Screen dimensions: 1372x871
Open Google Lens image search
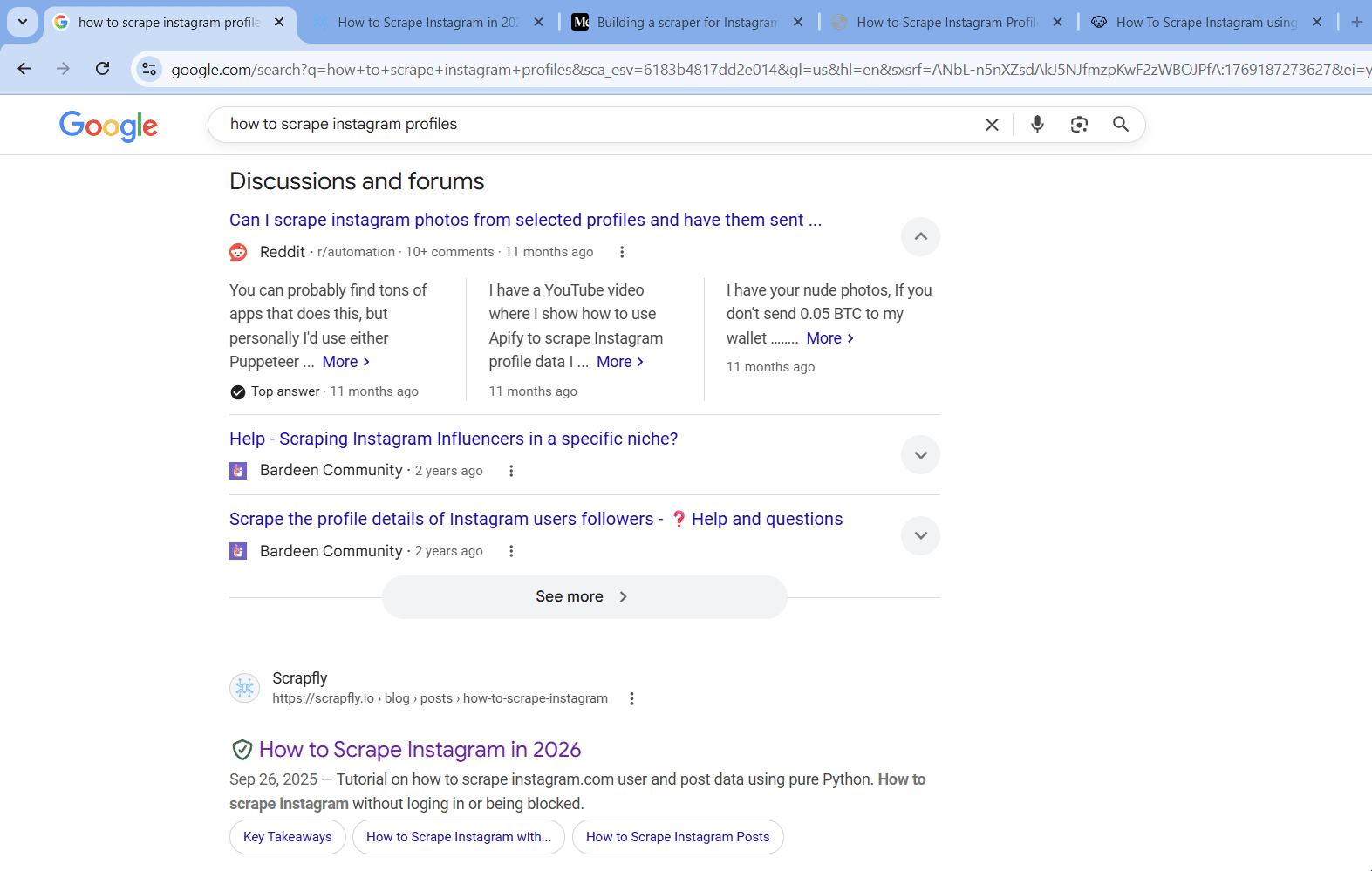pyautogui.click(x=1079, y=125)
